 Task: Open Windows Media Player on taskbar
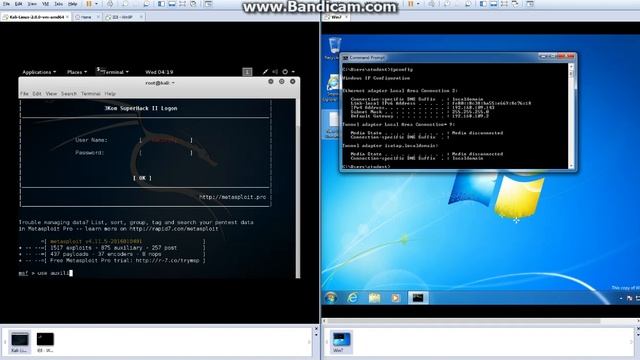click(x=396, y=298)
